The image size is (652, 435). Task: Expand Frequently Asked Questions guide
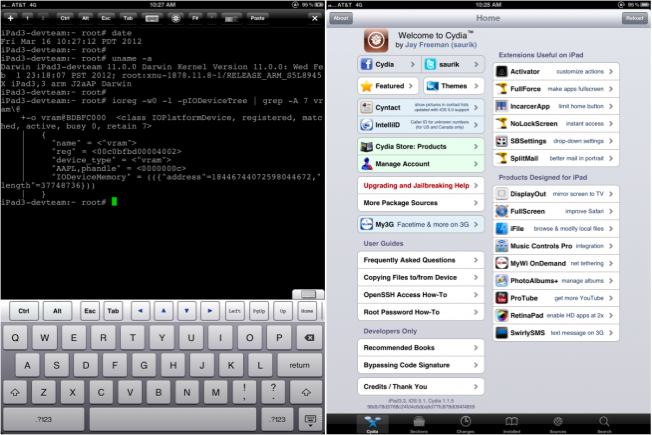tap(419, 259)
